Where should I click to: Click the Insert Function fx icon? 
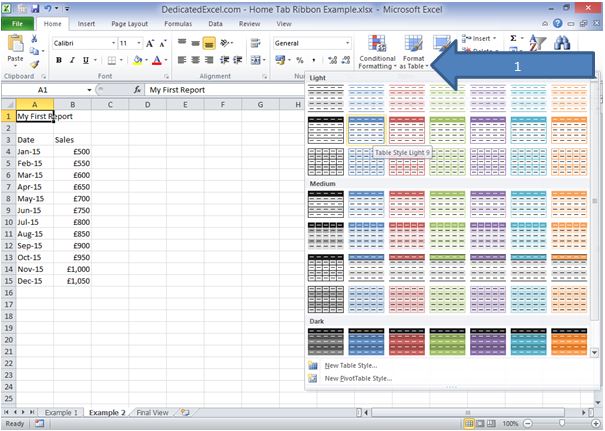tap(137, 90)
